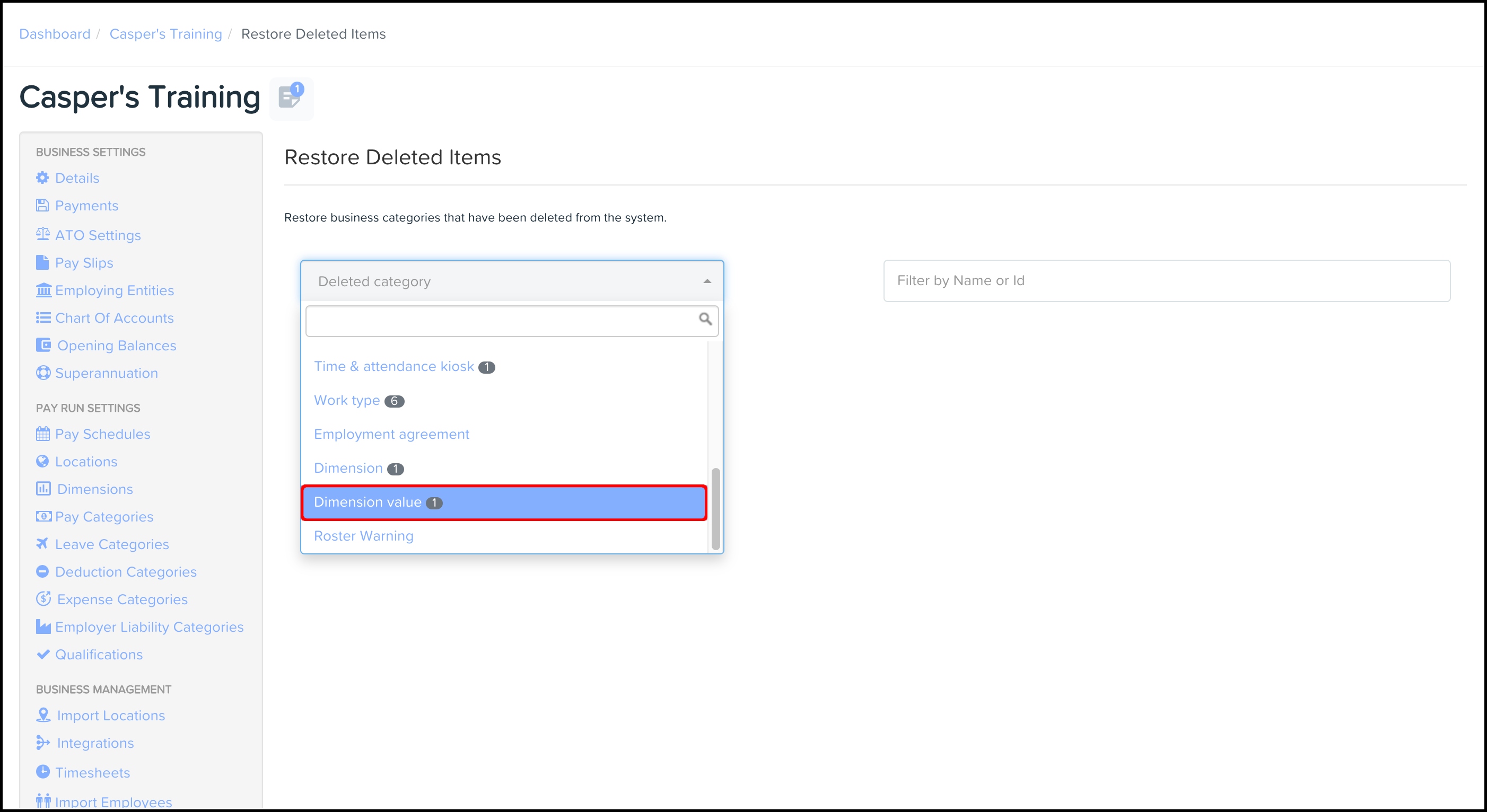Image resolution: width=1487 pixels, height=812 pixels.
Task: Click the dropdown list scrollbar thumb
Action: [x=716, y=508]
